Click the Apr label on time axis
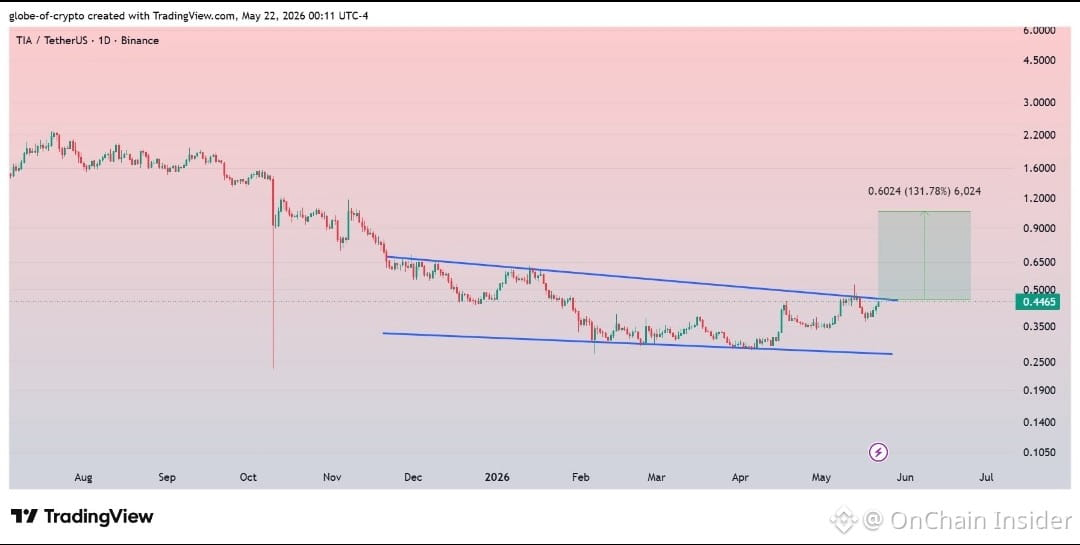Viewport: 1080px width, 545px height. click(x=740, y=477)
